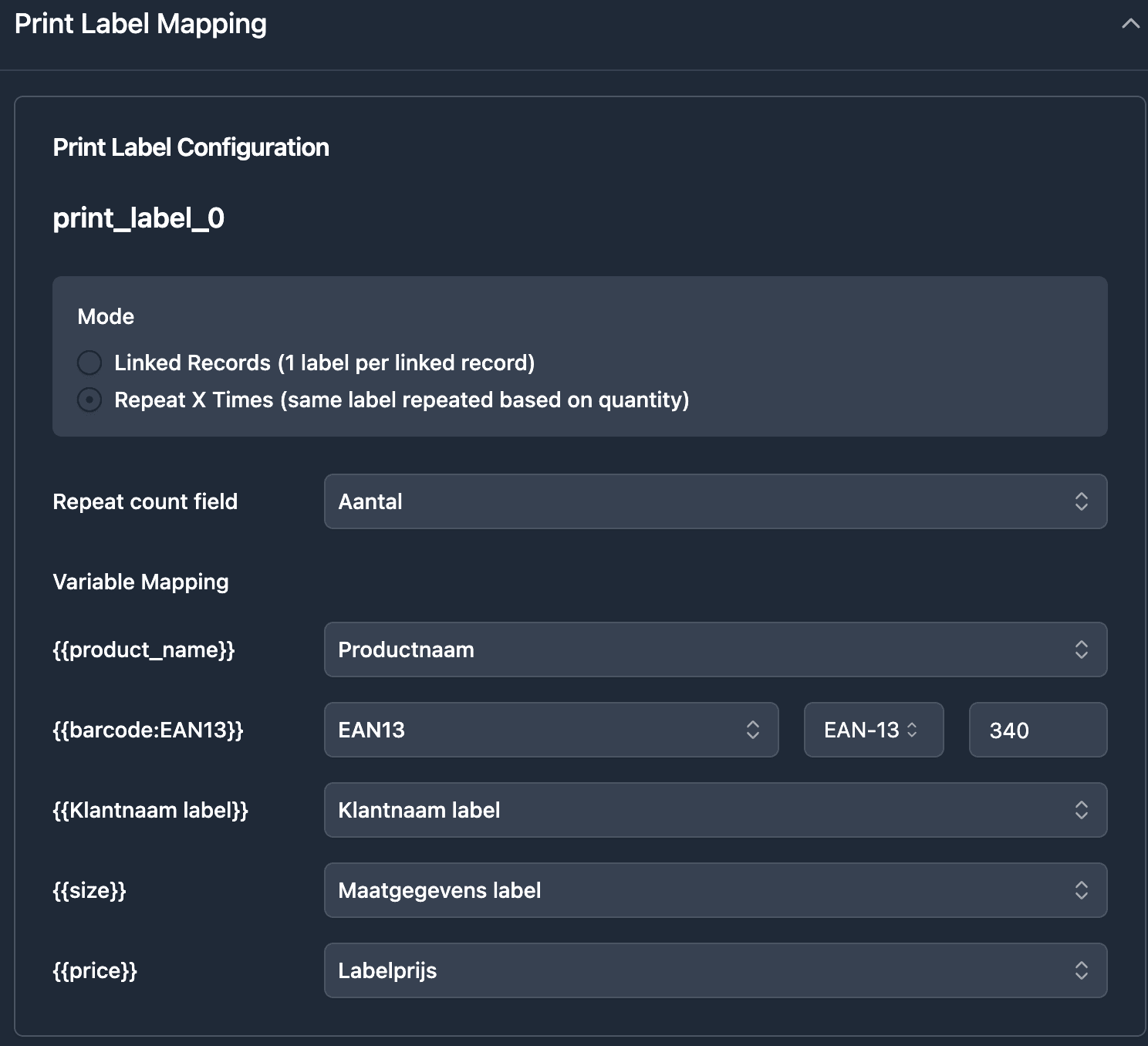This screenshot has width=1148, height=1046.
Task: Click the print_label_0 configuration name
Action: tap(139, 218)
